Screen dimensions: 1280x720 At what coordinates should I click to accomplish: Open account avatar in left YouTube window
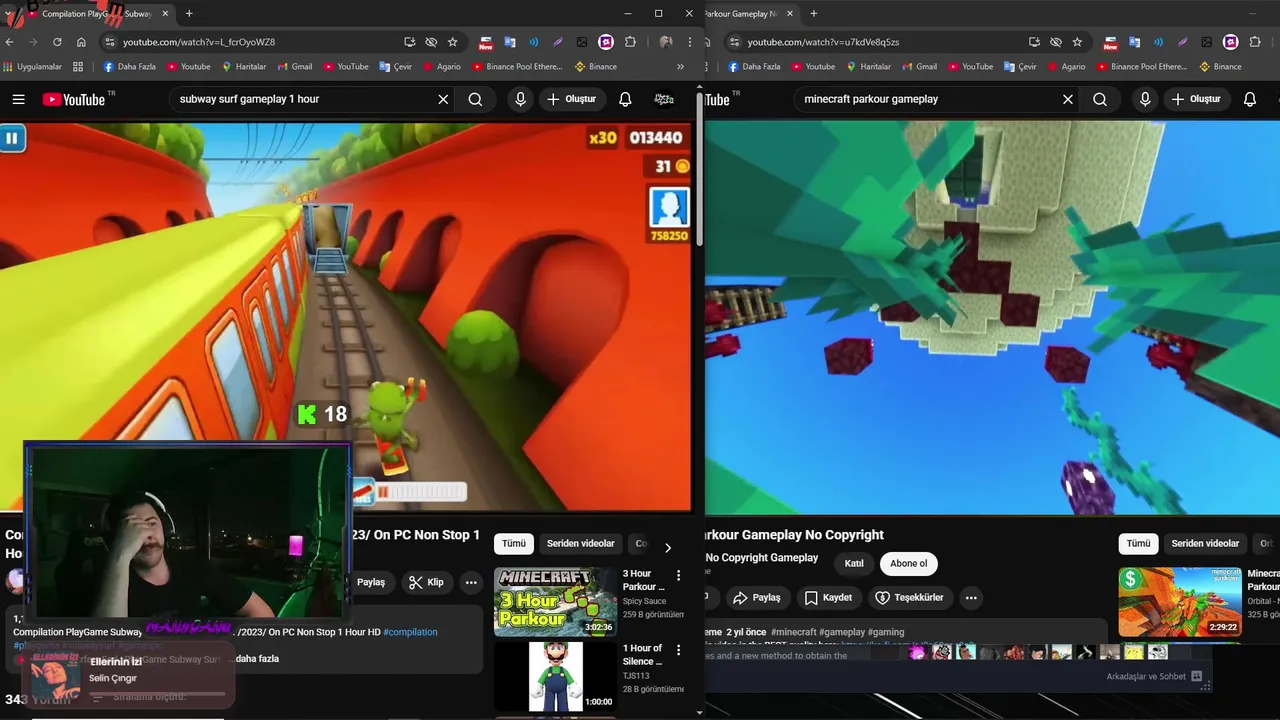click(x=664, y=99)
